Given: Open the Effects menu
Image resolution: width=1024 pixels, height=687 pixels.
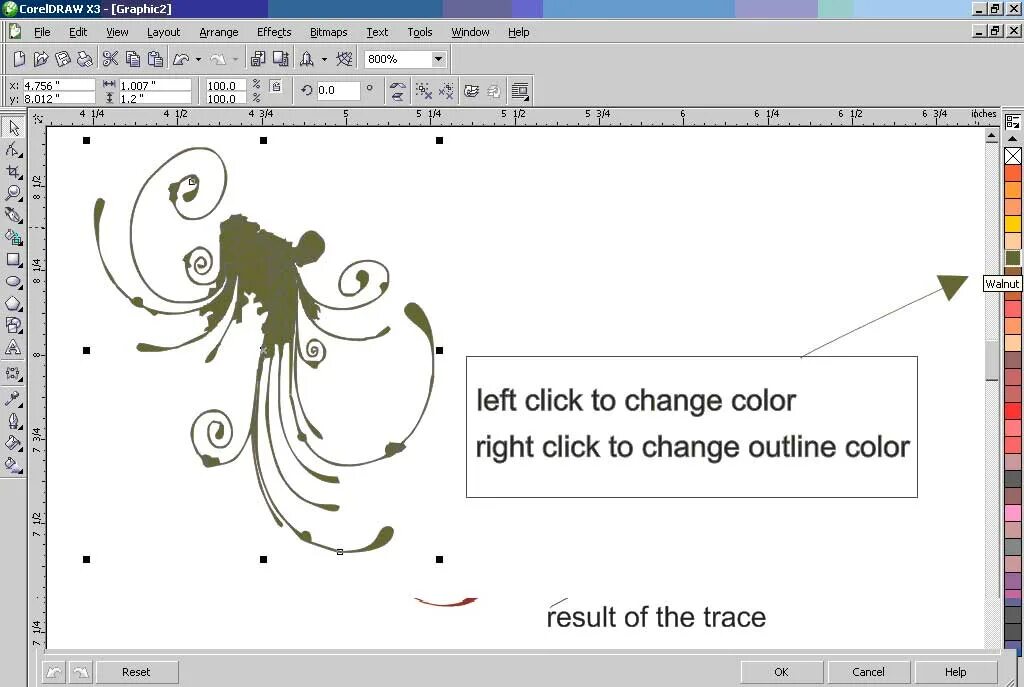Looking at the screenshot, I should pos(273,32).
